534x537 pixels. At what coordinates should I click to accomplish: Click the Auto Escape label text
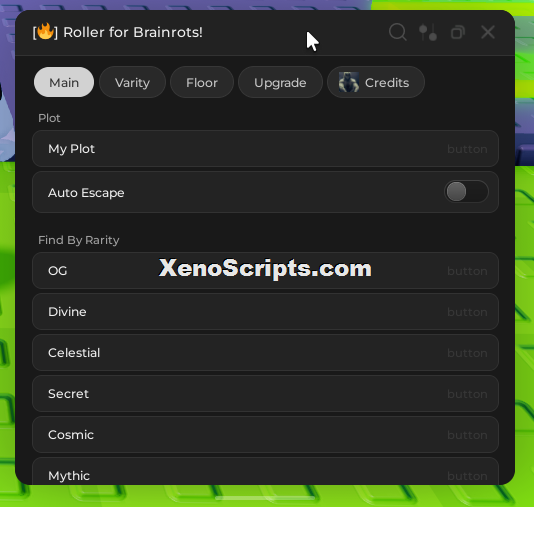point(86,192)
